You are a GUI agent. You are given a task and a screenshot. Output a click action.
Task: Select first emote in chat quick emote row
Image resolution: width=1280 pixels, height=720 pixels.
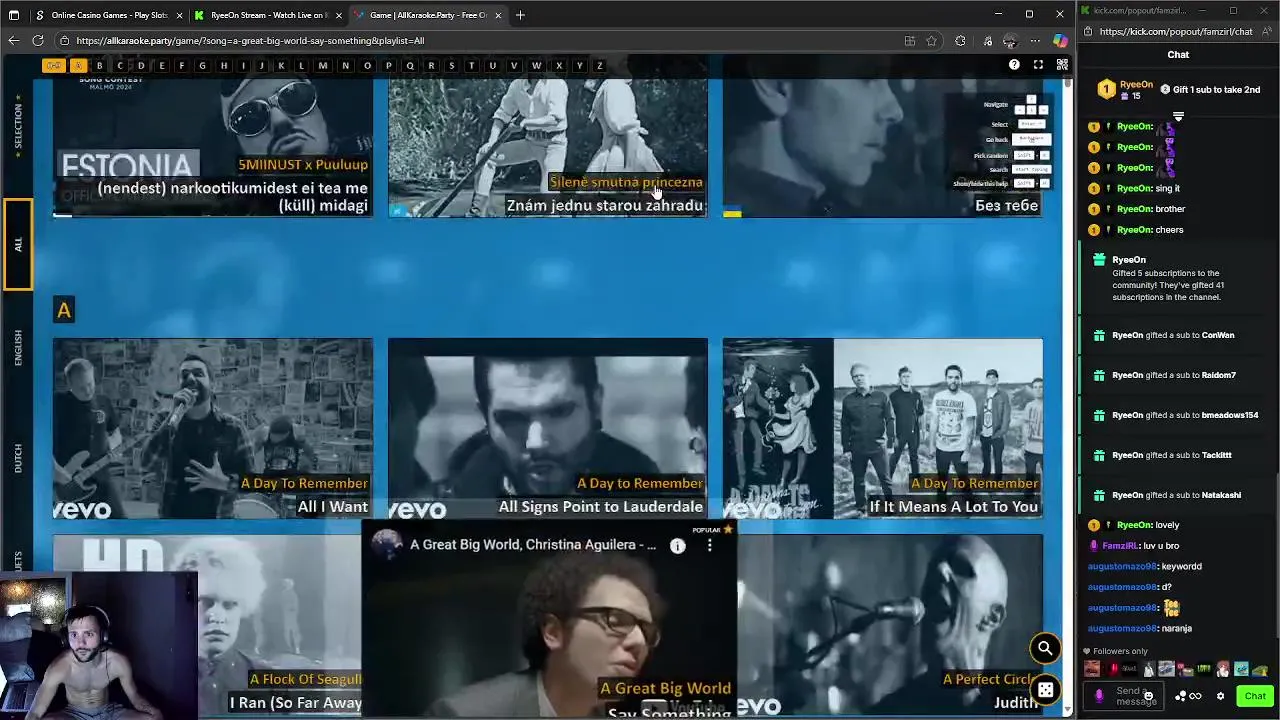pyautogui.click(x=1092, y=669)
